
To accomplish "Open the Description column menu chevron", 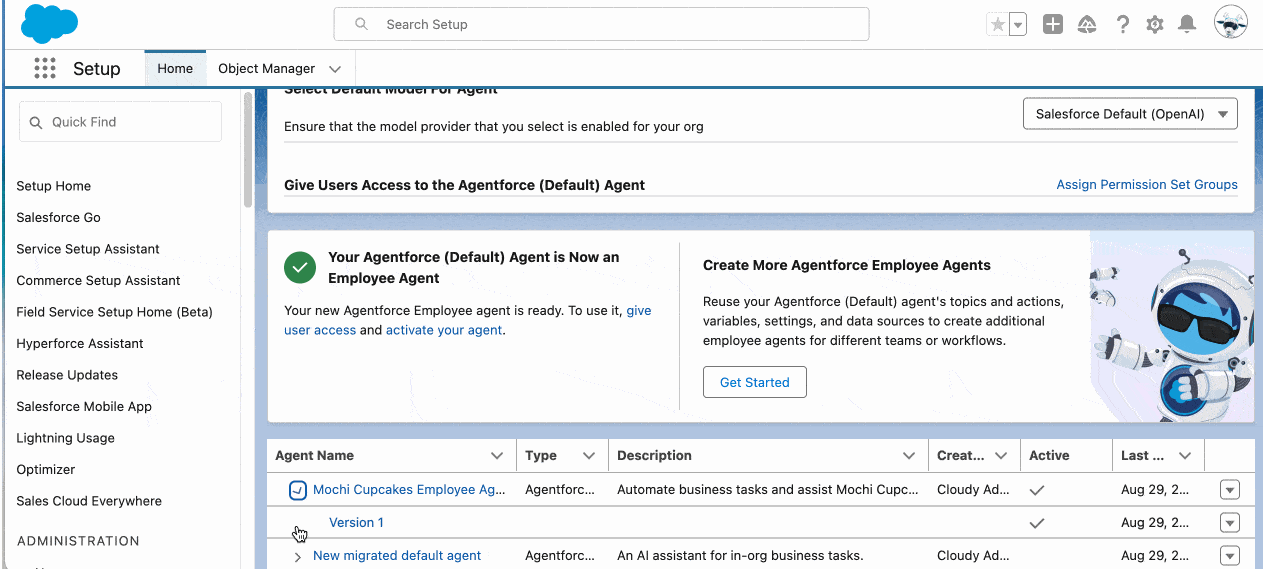I will click(909, 456).
